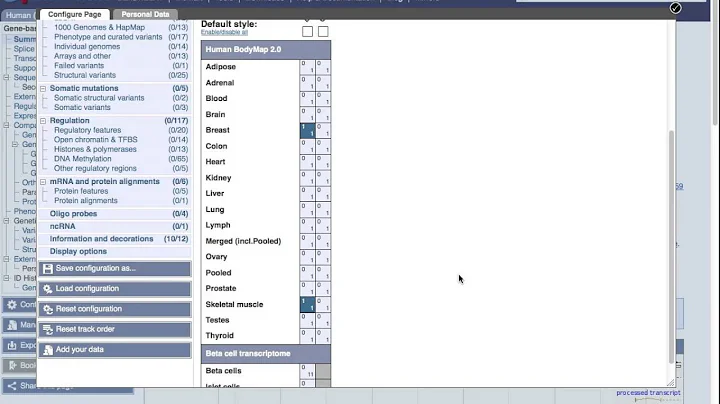
Task: Click Load configuration button
Action: [x=115, y=289]
